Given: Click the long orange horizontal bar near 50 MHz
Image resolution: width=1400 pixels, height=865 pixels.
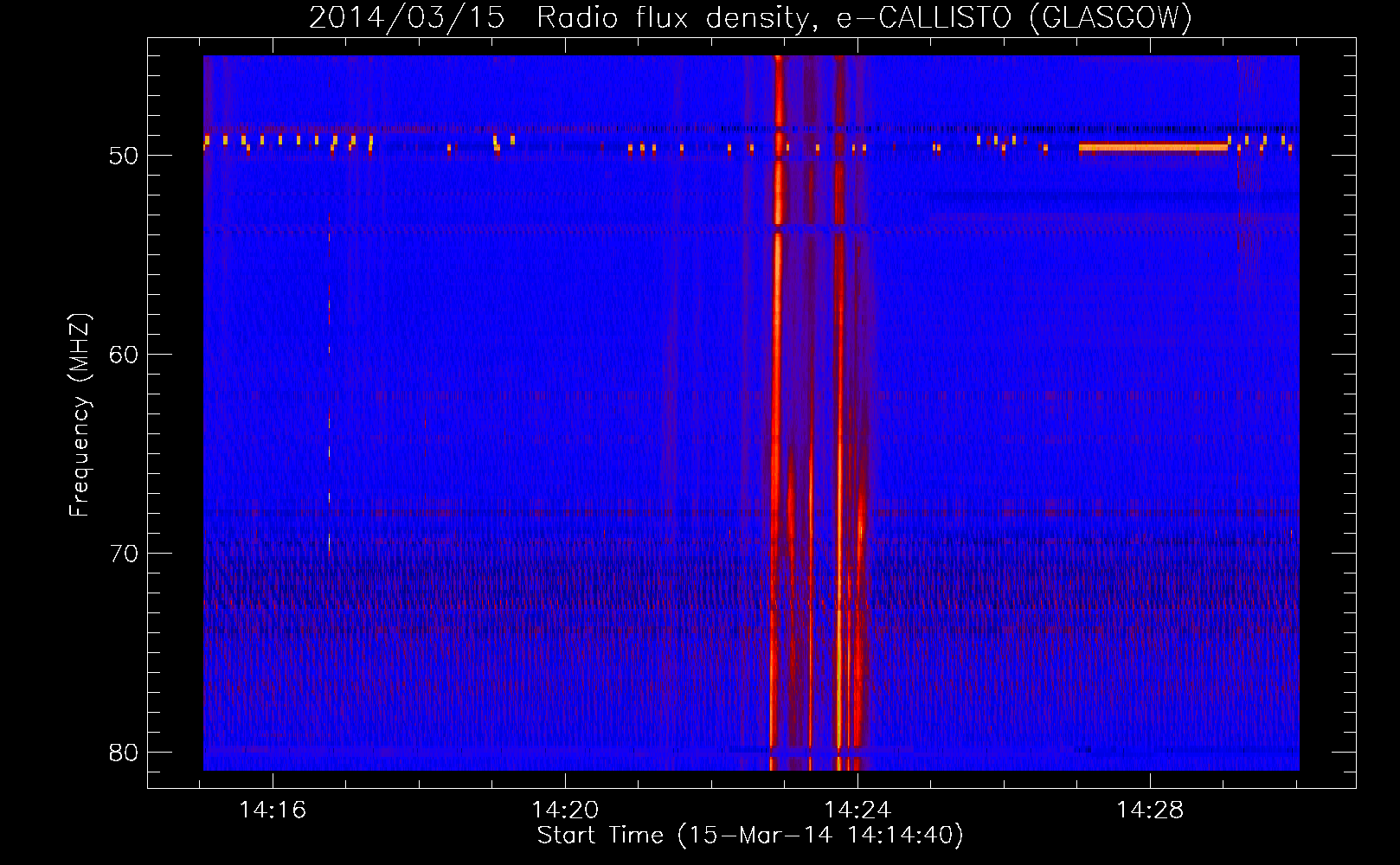Looking at the screenshot, I should 1153,147.
